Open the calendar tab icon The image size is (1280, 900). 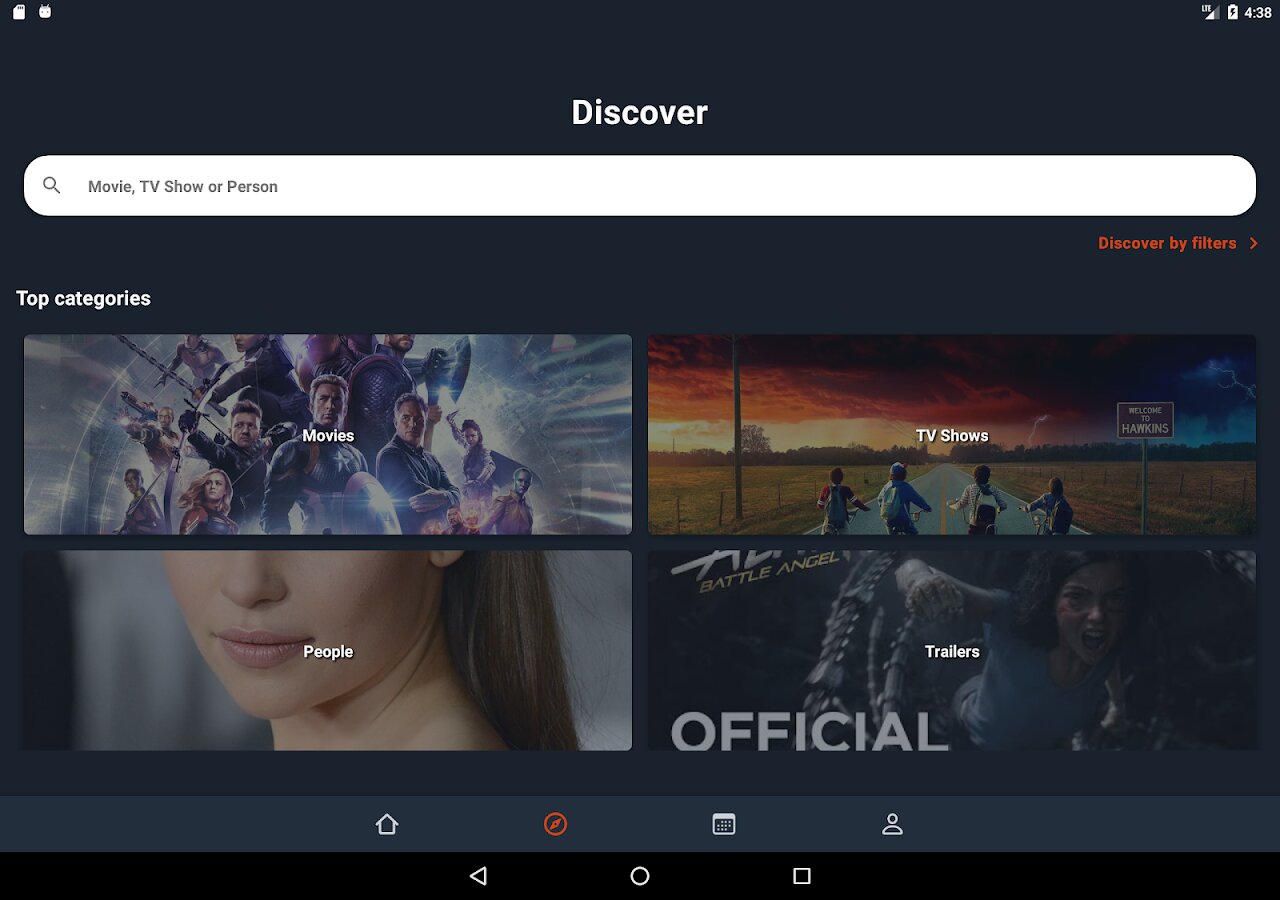click(724, 824)
